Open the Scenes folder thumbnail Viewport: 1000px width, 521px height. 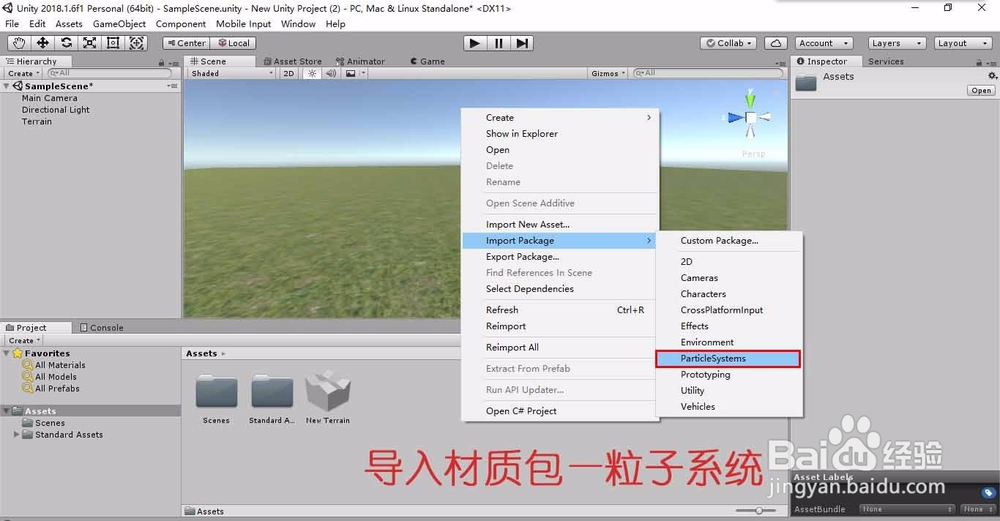click(x=216, y=392)
